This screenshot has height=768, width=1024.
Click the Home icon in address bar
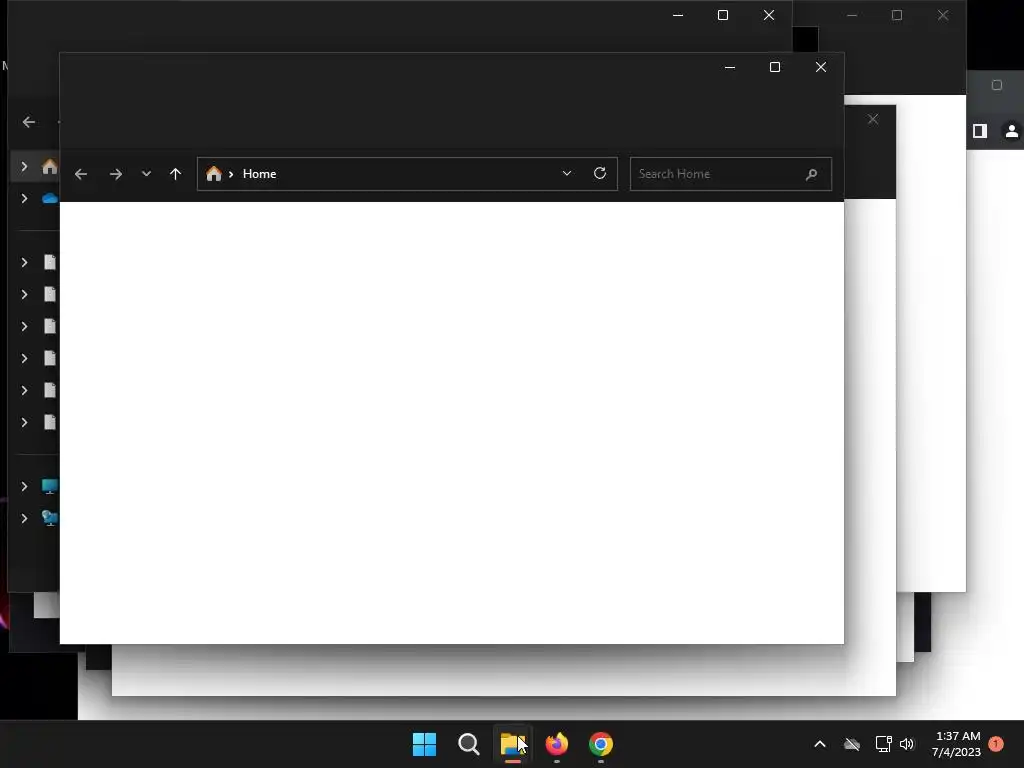click(x=214, y=174)
